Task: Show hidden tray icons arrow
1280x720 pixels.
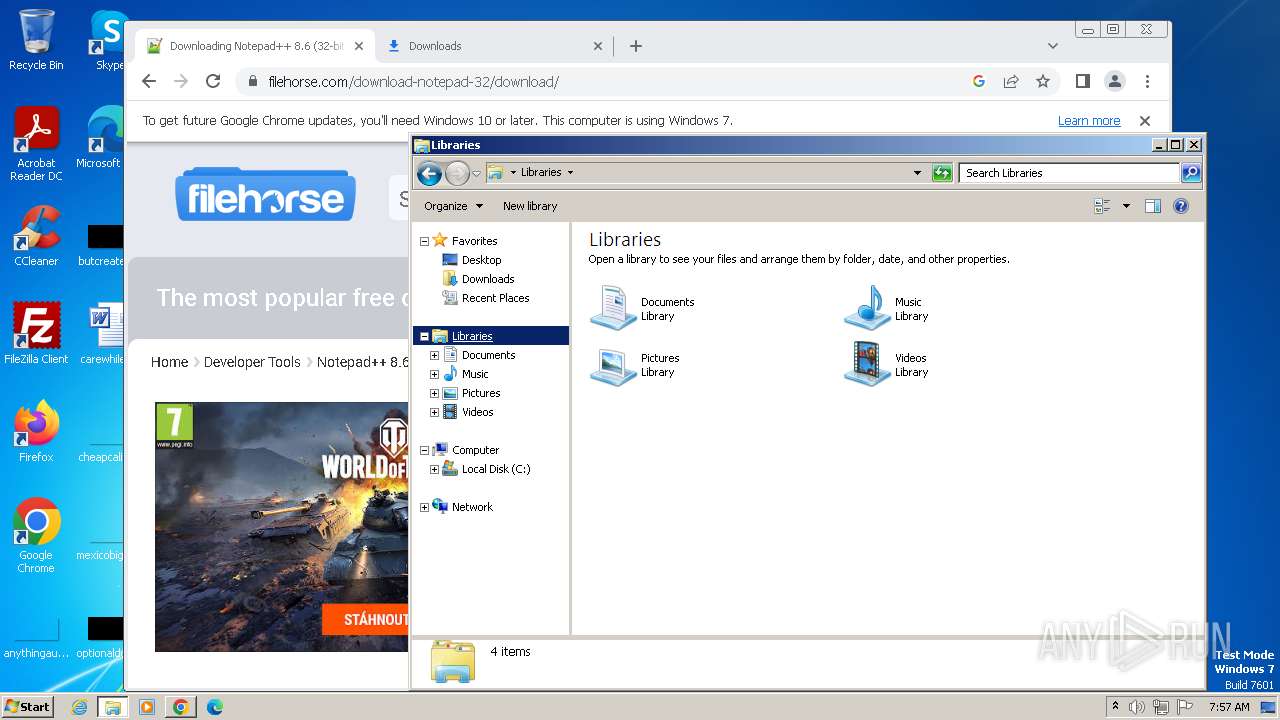Action: pyautogui.click(x=1115, y=707)
